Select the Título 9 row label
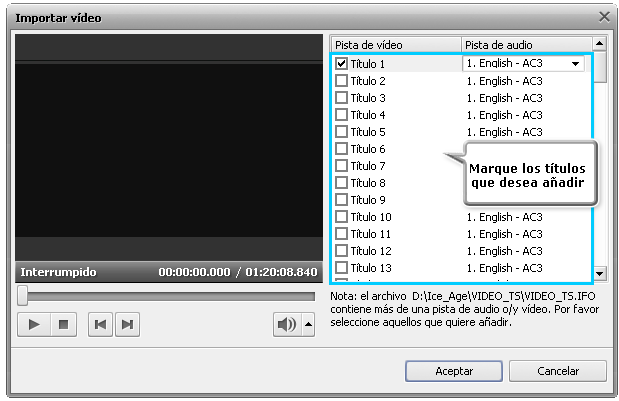Image resolution: width=619 pixels, height=401 pixels. click(368, 200)
